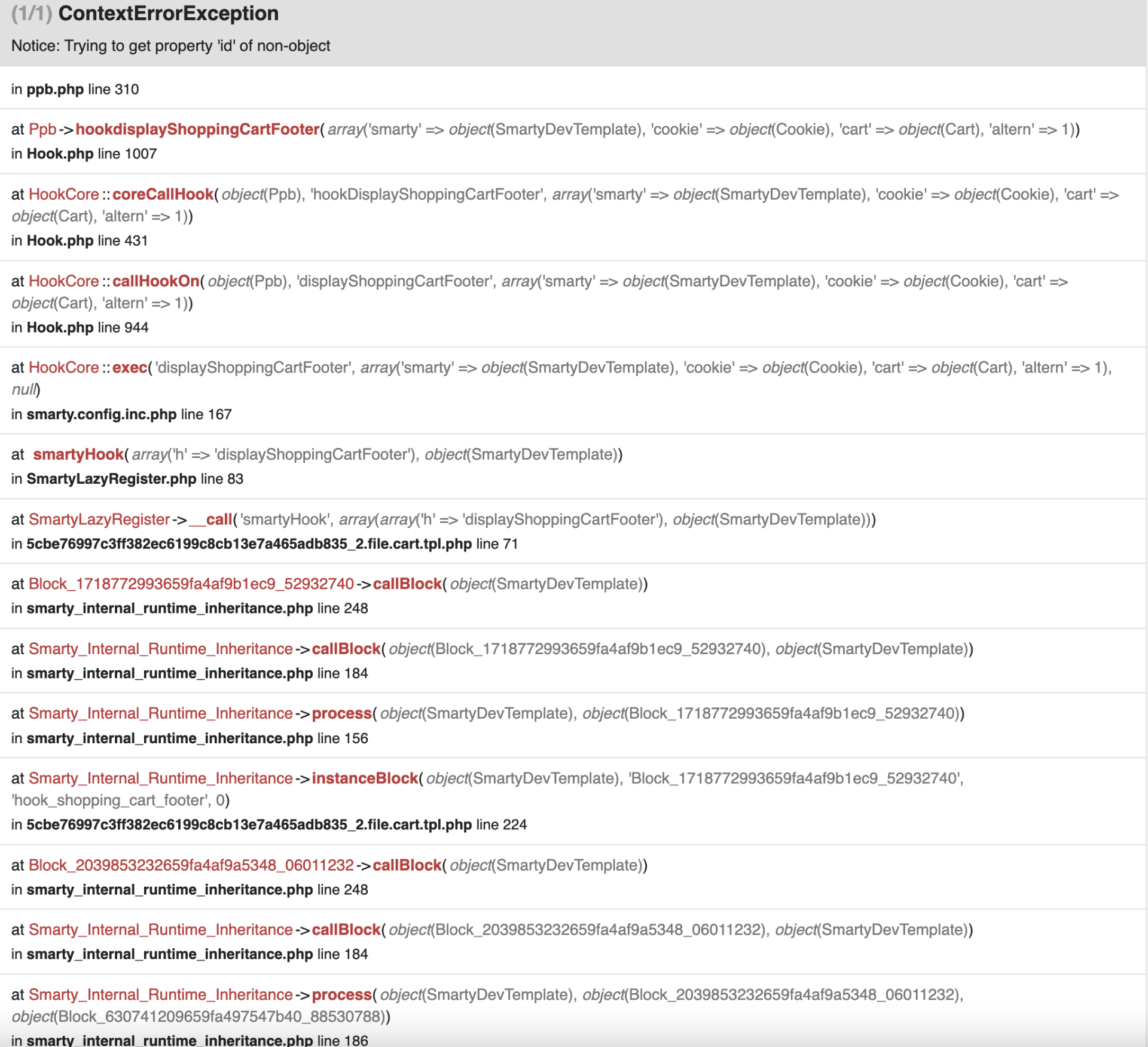This screenshot has width=1148, height=1047.
Task: Click the smartyHook function link
Action: pyautogui.click(x=78, y=454)
